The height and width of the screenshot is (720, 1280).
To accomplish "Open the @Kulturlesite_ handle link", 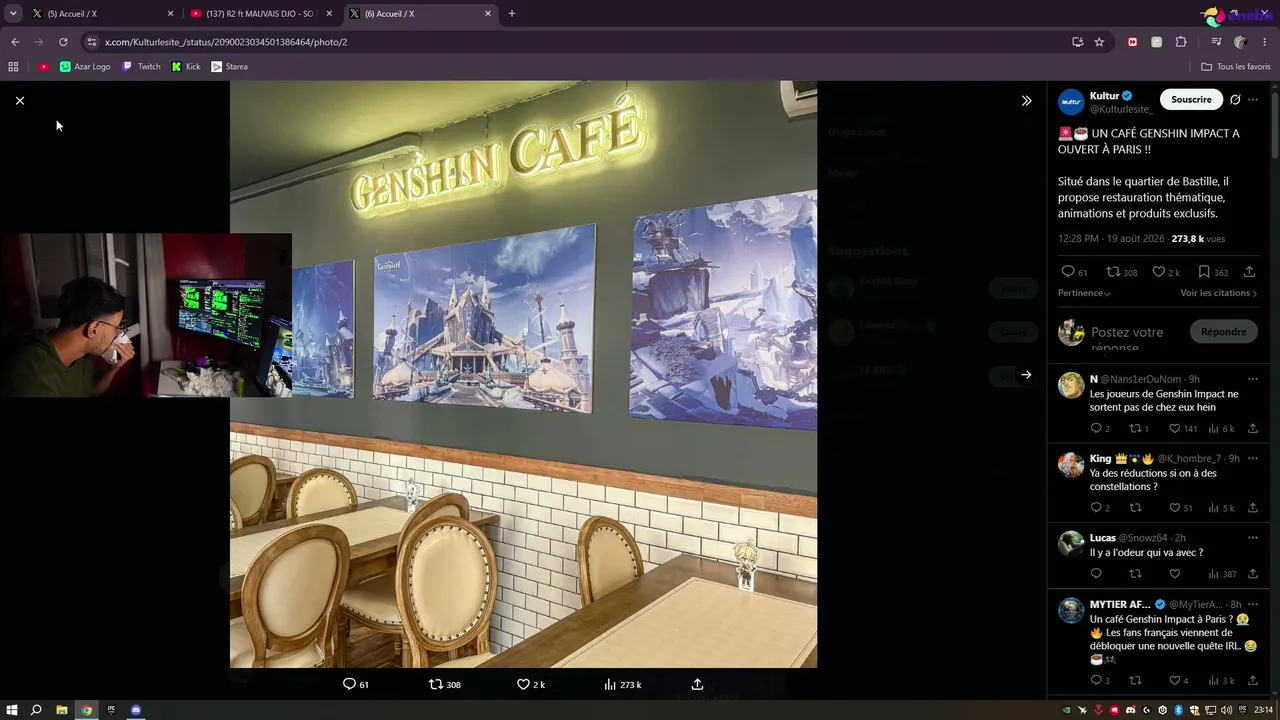I will [x=1121, y=109].
